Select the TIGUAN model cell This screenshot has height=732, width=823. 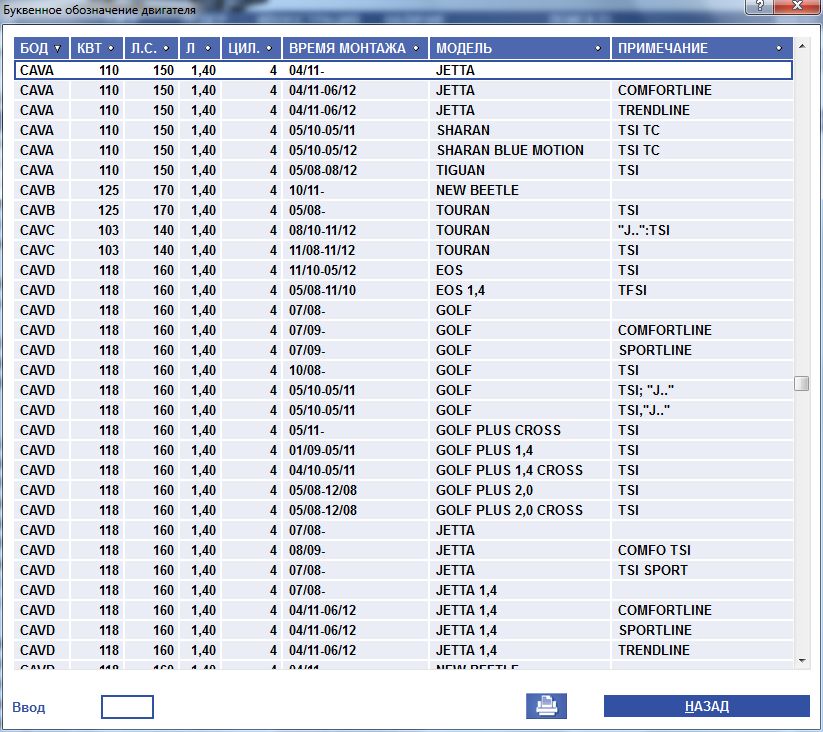pos(520,170)
